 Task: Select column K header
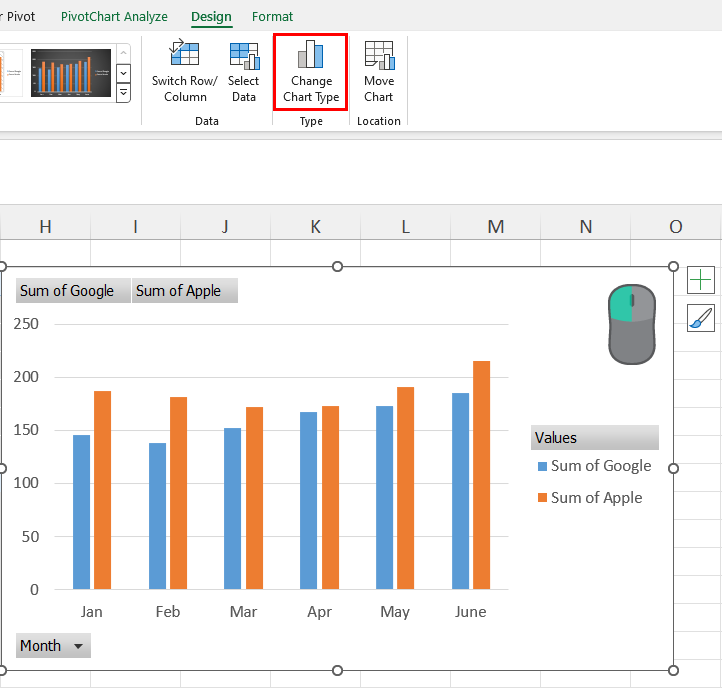click(315, 227)
